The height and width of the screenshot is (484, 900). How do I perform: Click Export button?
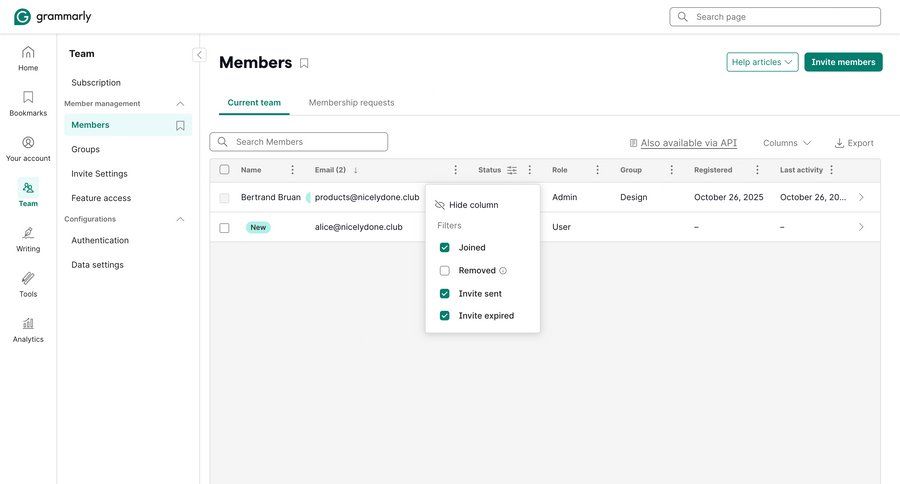(854, 143)
